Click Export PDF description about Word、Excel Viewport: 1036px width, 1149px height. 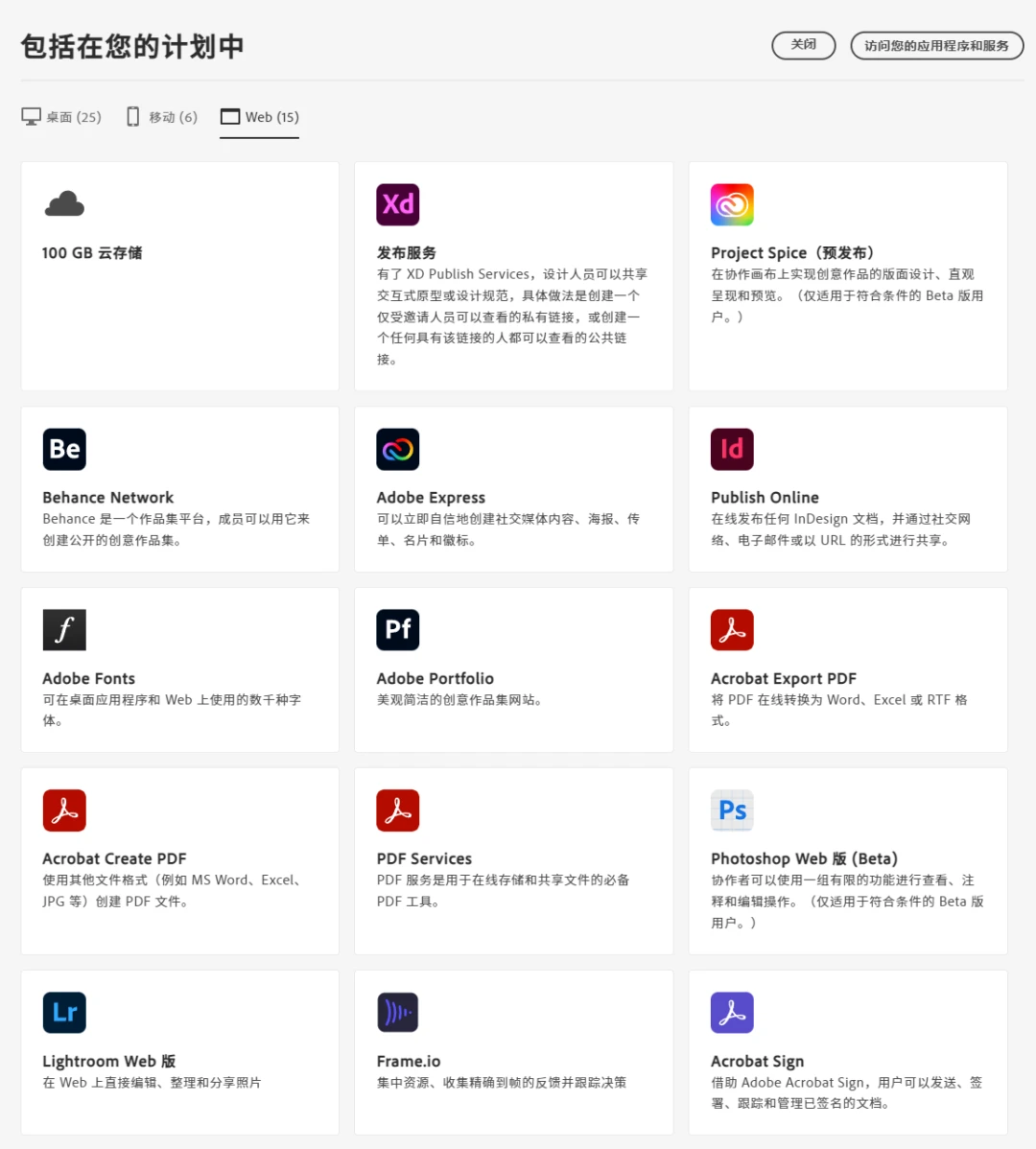pos(839,710)
